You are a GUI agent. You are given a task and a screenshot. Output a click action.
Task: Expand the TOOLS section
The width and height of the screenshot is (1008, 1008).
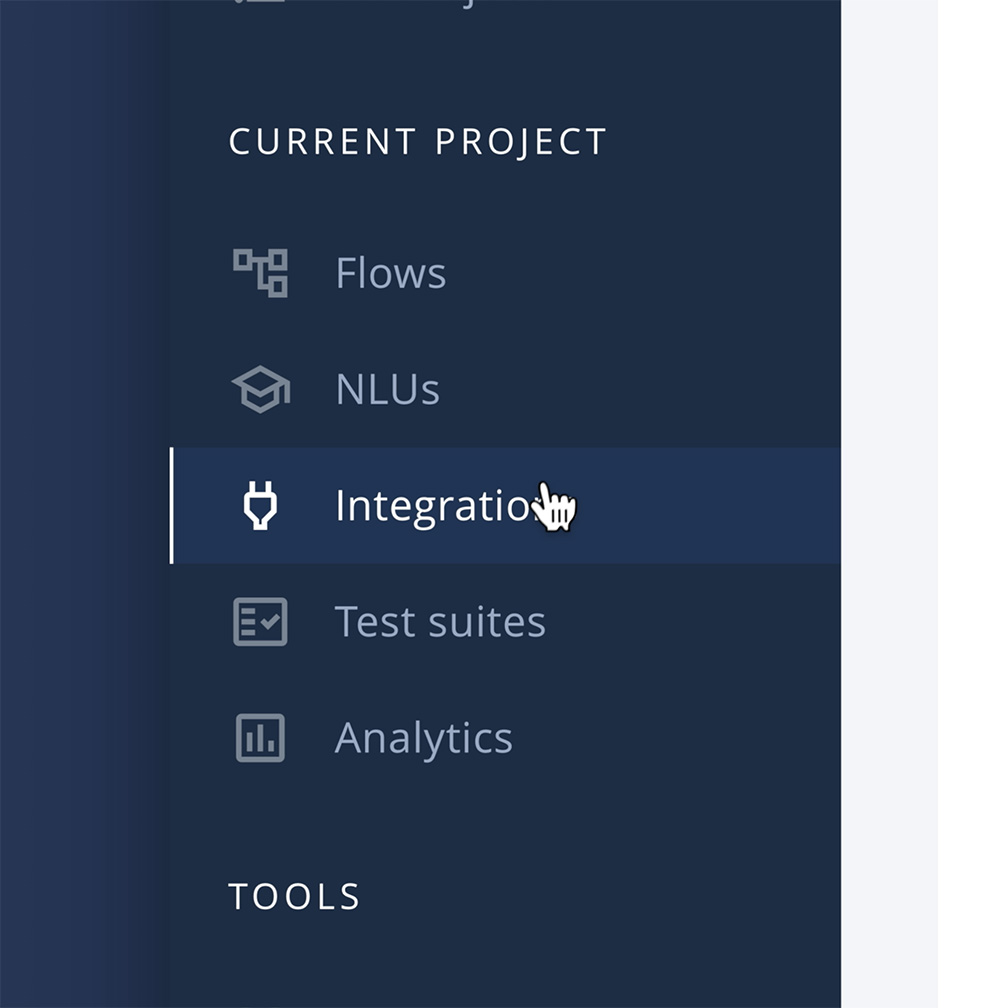click(x=294, y=896)
